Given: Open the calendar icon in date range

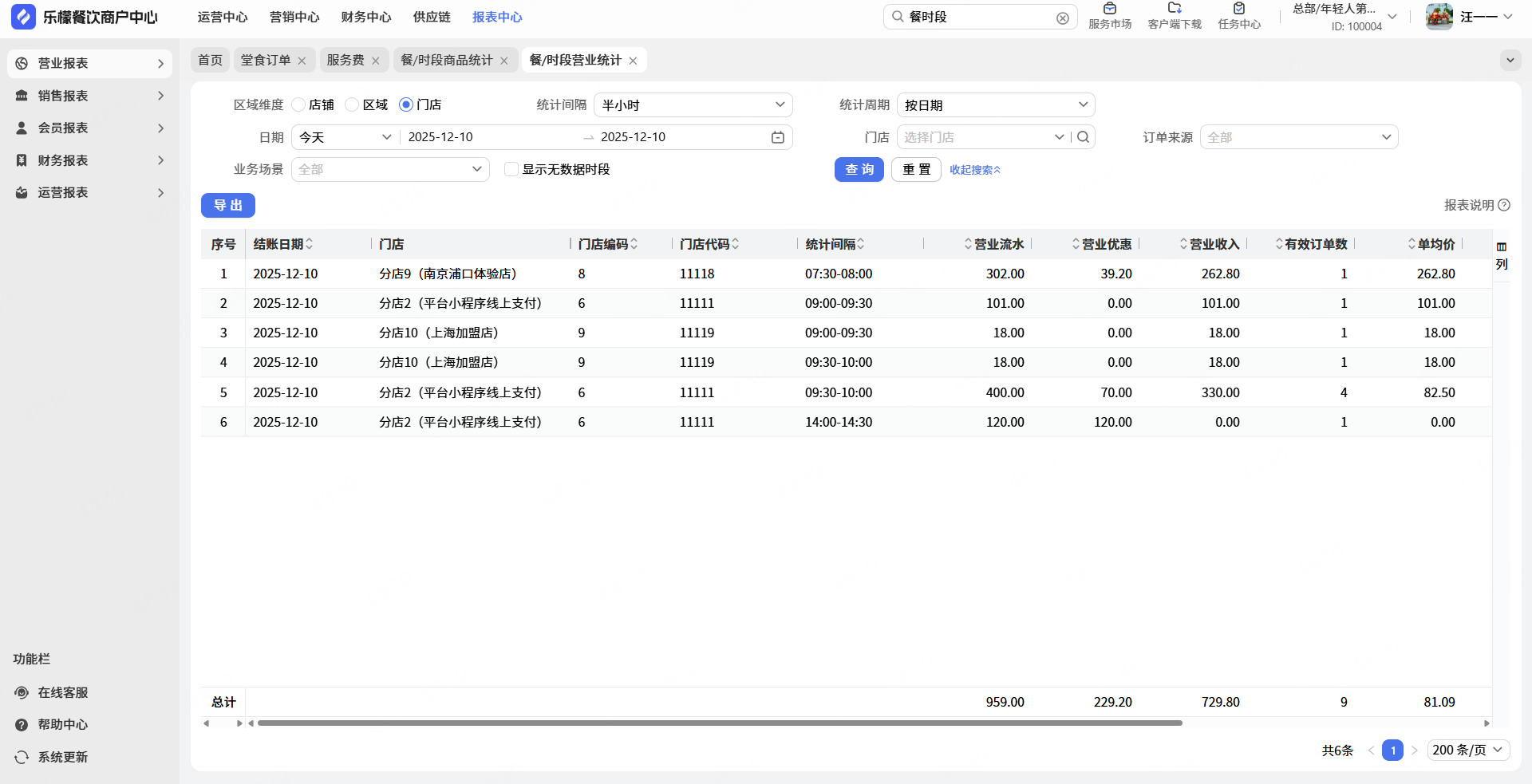Looking at the screenshot, I should pos(777,137).
